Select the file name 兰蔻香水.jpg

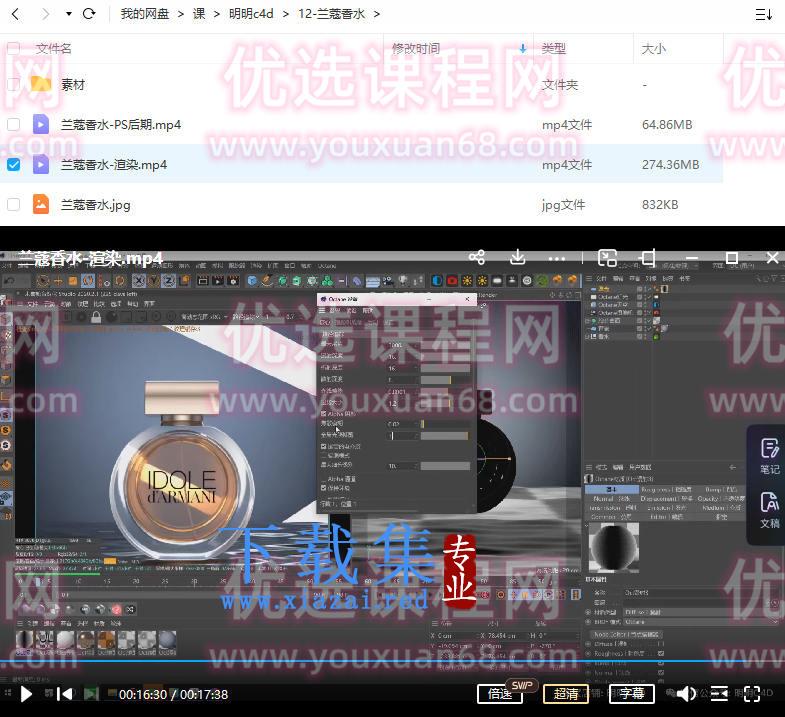96,205
